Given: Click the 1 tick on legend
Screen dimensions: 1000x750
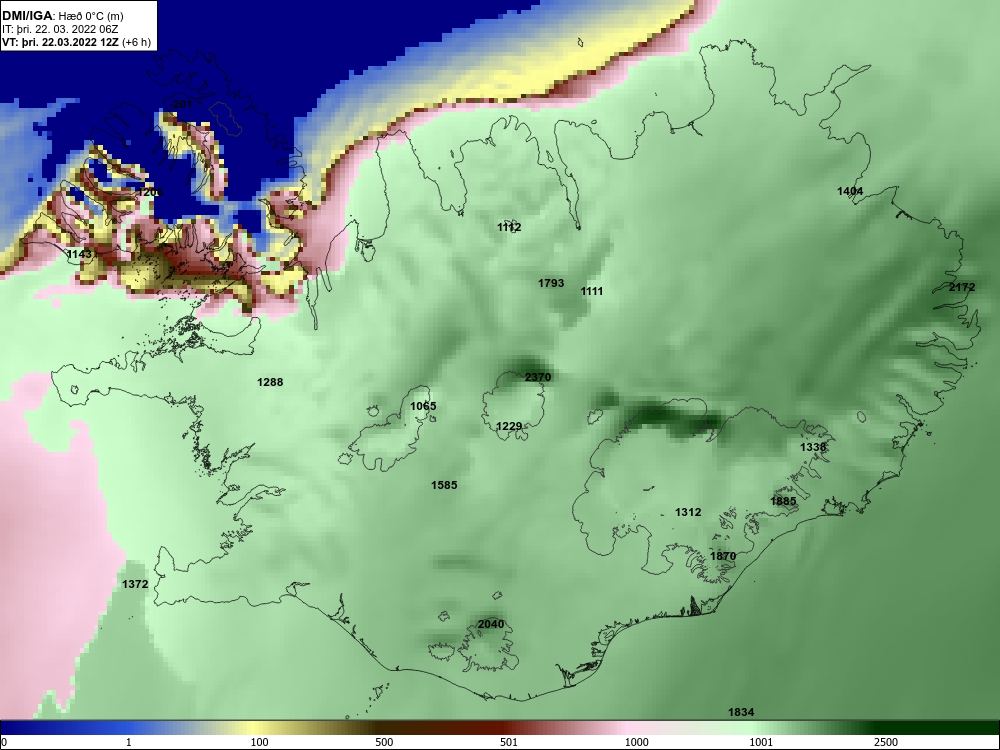Looking at the screenshot, I should (x=129, y=742).
